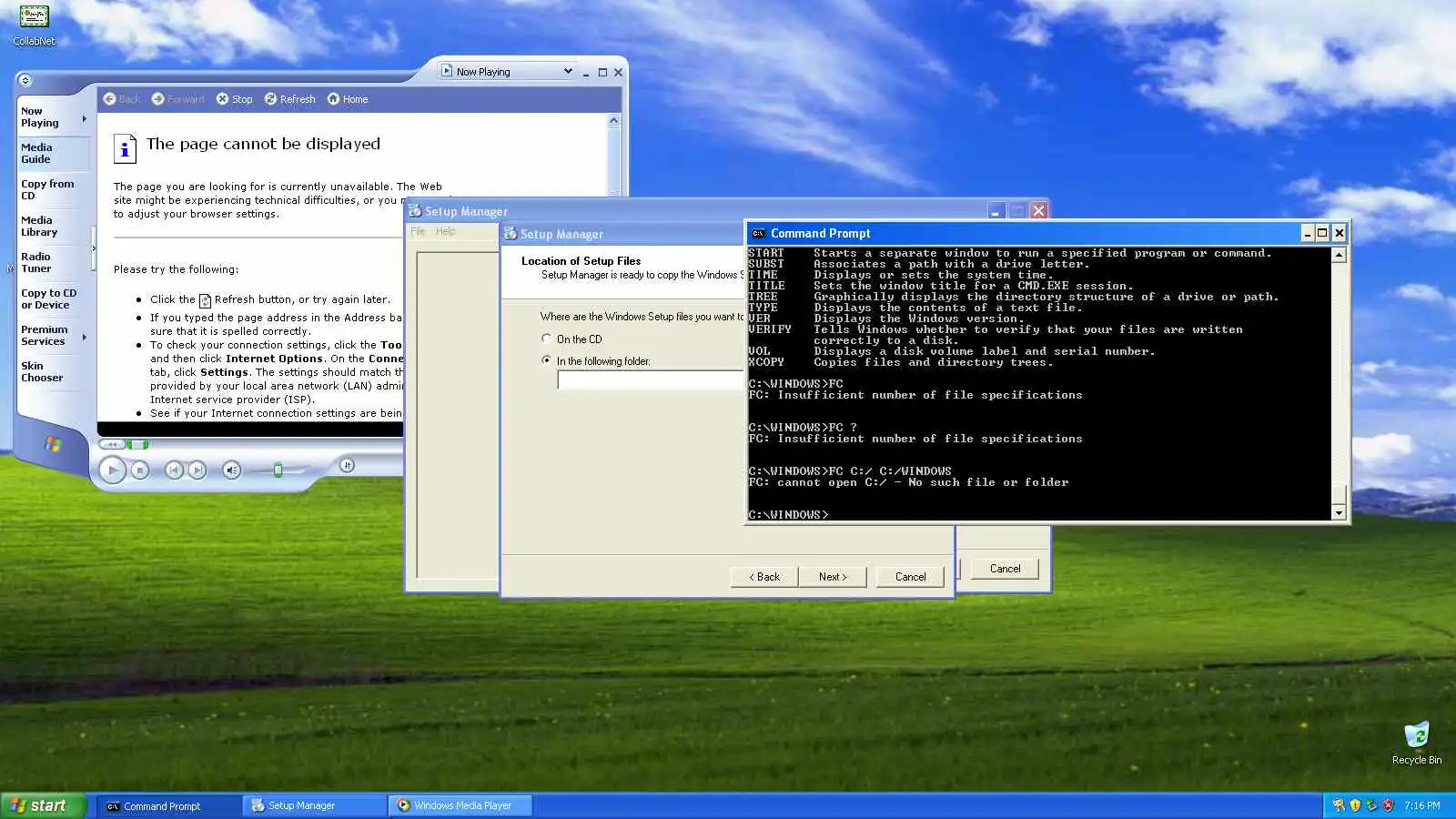
Task: Adjust the Media Player volume slider
Action: (278, 470)
